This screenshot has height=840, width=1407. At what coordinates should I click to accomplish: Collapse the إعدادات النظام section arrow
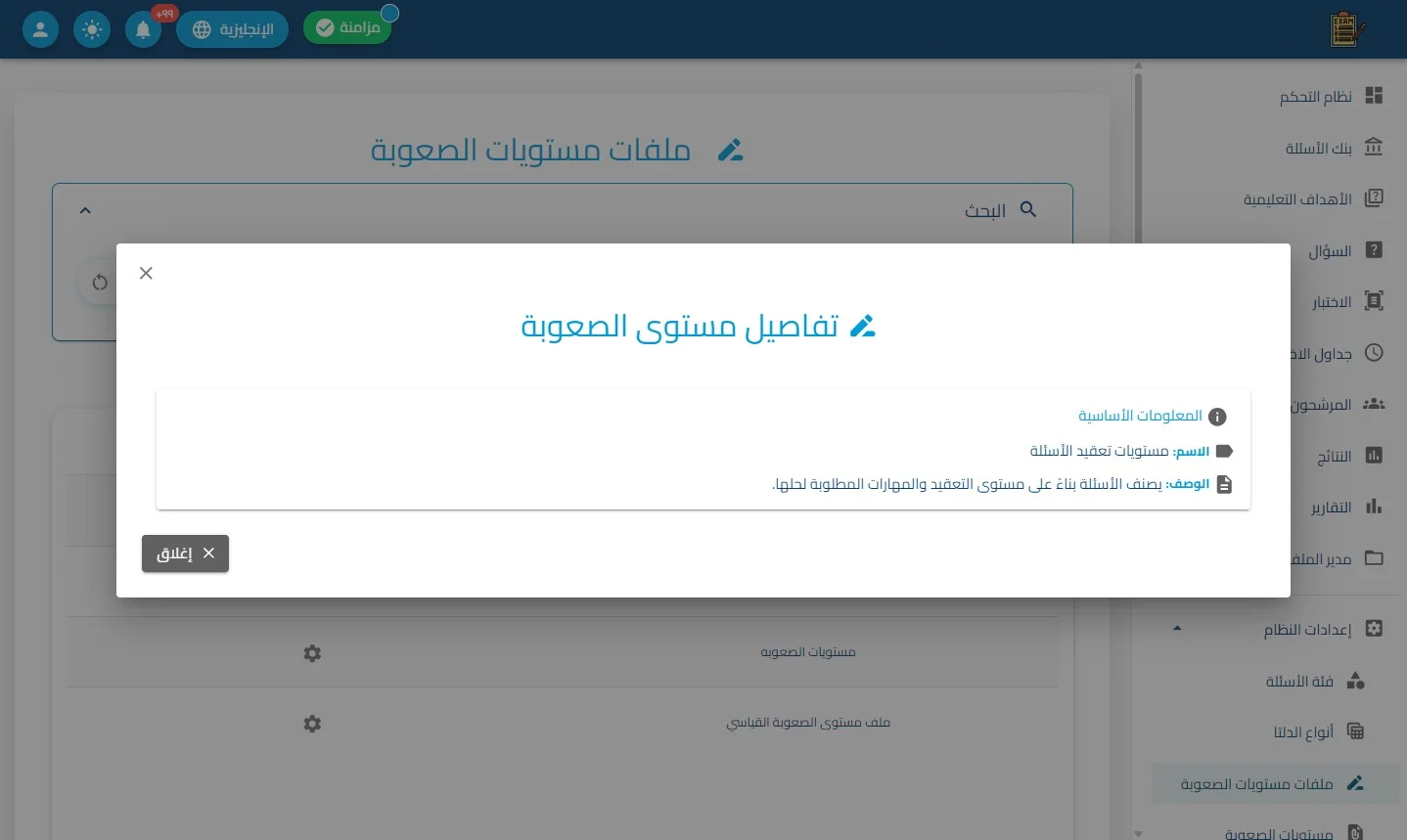[x=1177, y=629]
